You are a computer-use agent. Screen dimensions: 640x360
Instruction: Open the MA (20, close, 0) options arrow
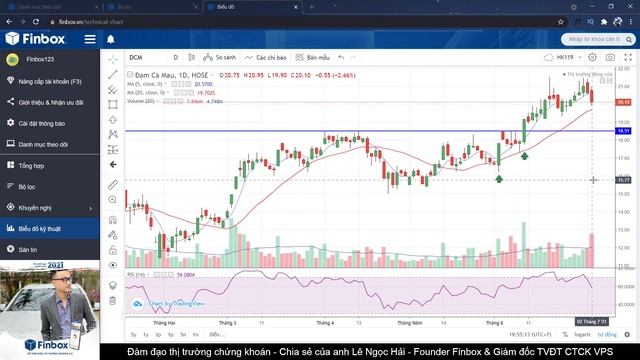[169, 93]
